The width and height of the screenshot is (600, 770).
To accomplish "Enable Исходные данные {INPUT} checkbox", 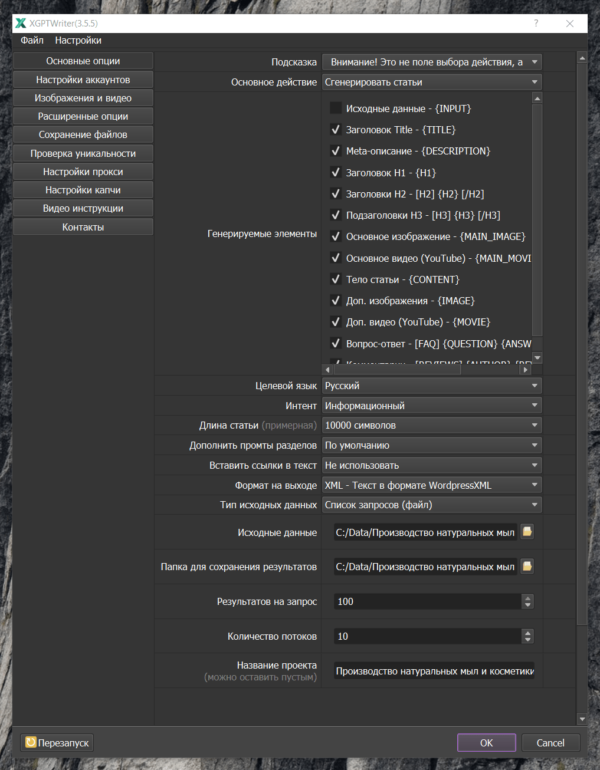I will click(x=336, y=108).
